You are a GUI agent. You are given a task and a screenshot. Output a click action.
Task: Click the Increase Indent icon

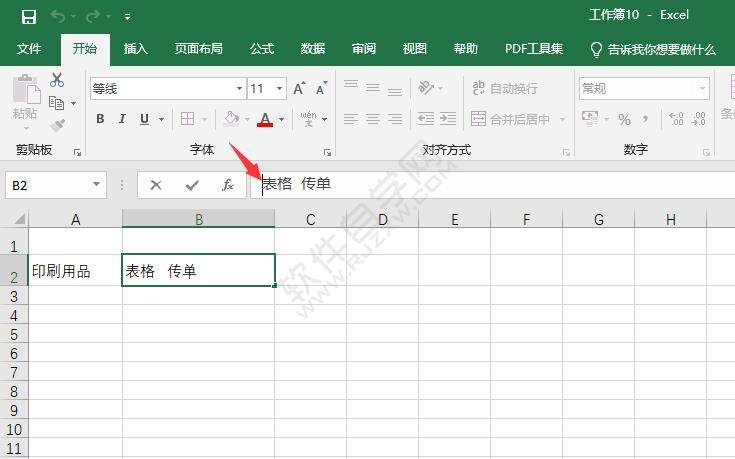448,119
